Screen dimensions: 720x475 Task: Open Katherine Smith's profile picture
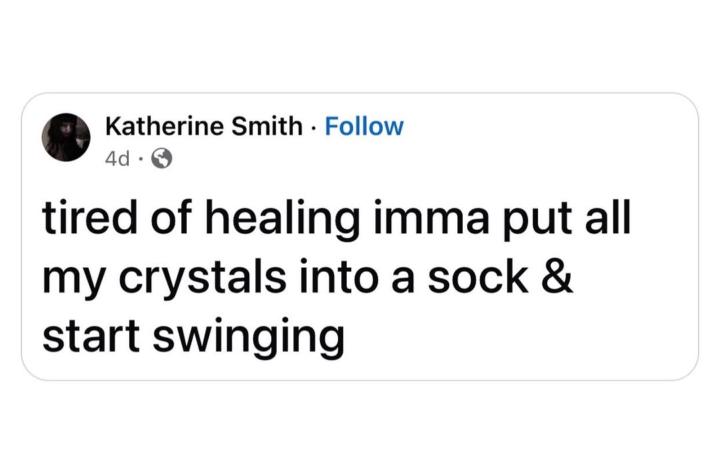point(66,137)
